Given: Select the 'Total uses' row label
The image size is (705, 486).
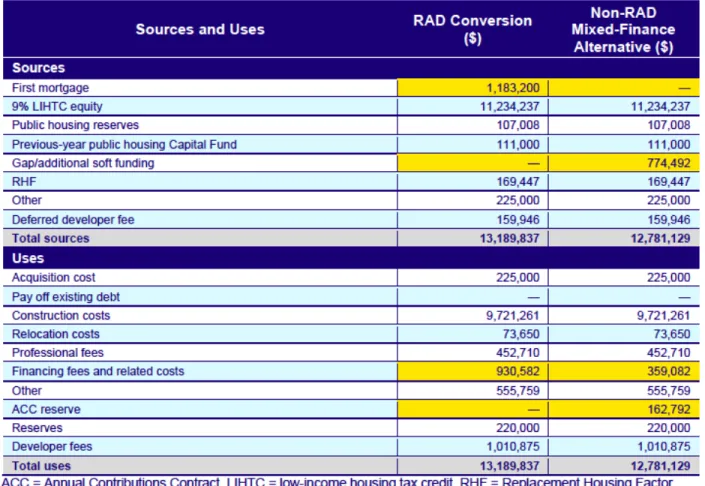Looking at the screenshot, I should pos(41,466).
